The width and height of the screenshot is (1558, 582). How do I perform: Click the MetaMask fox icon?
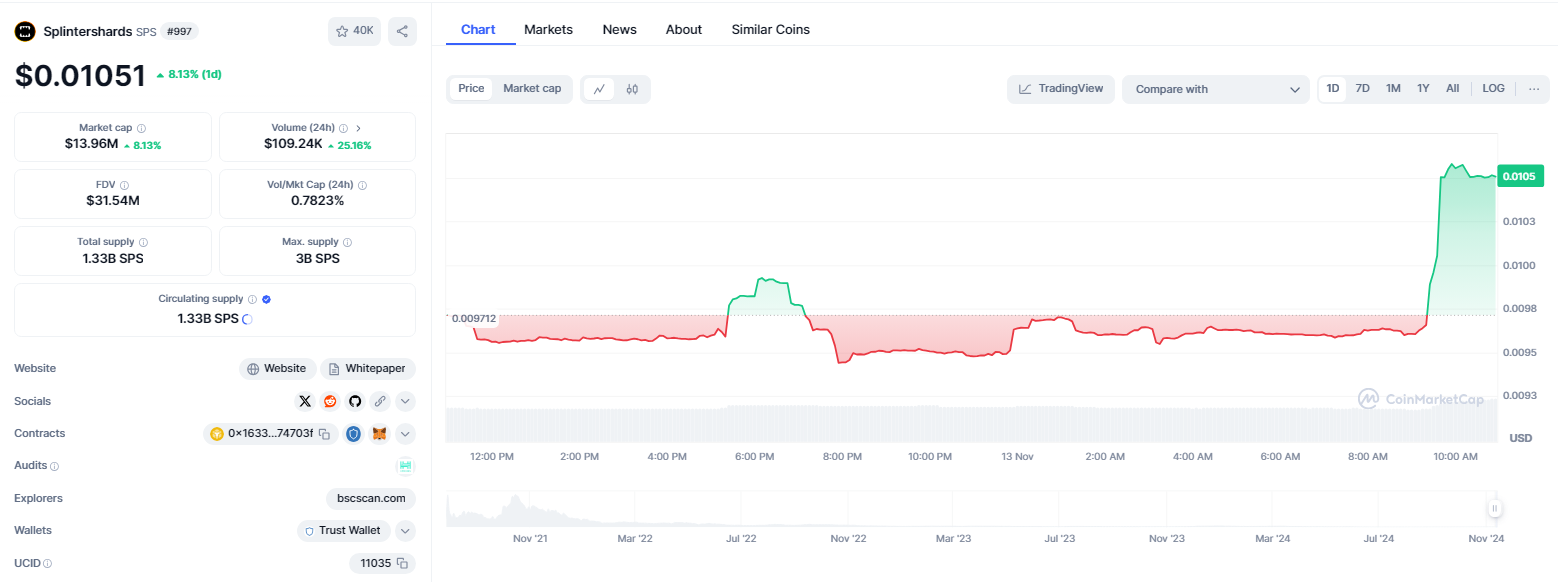(x=379, y=434)
